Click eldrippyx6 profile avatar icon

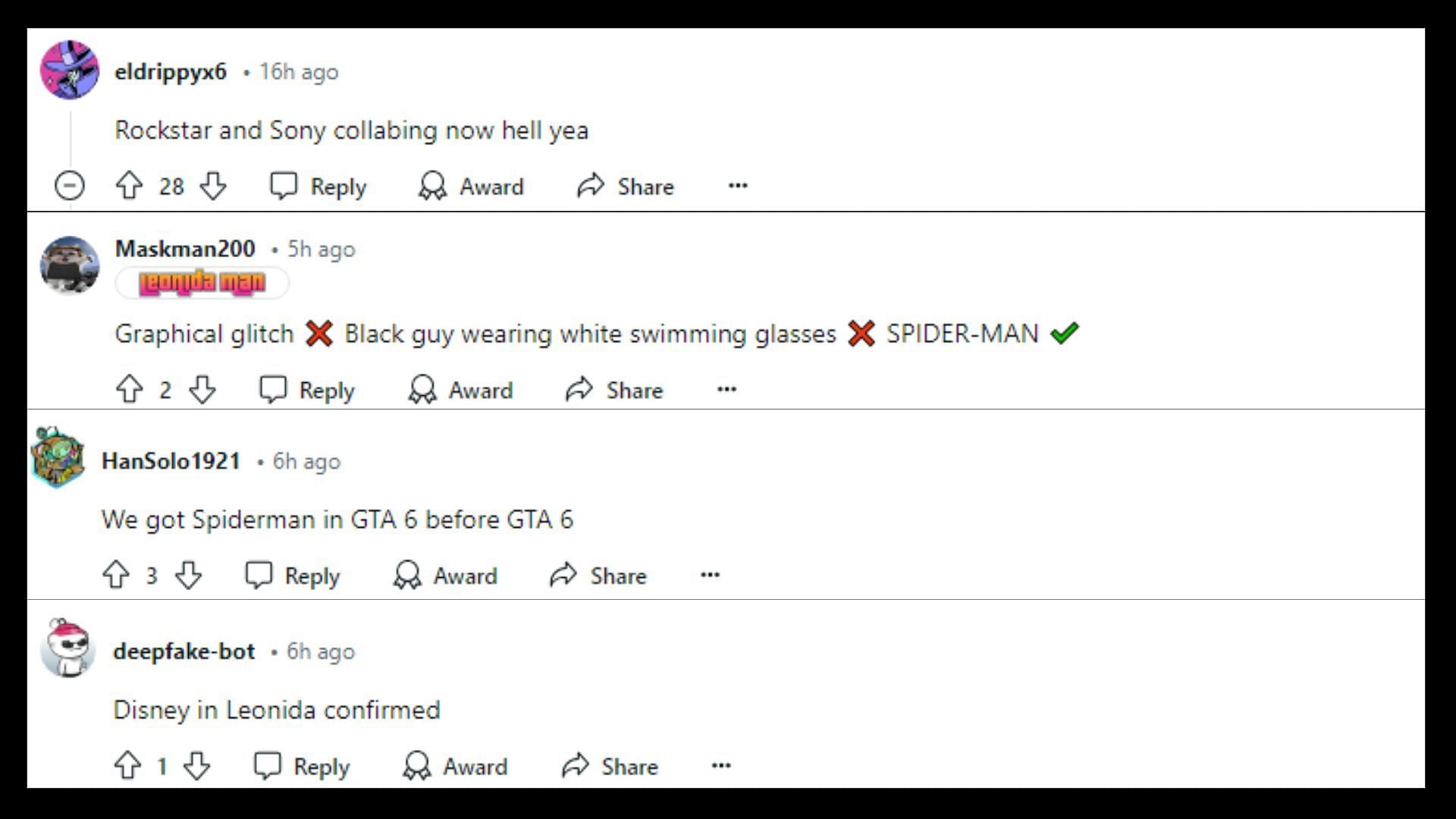click(69, 71)
